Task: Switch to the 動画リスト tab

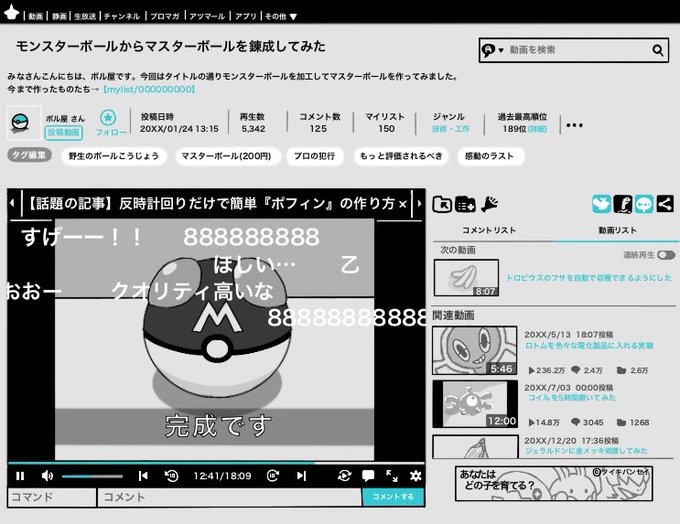Action: (x=617, y=230)
